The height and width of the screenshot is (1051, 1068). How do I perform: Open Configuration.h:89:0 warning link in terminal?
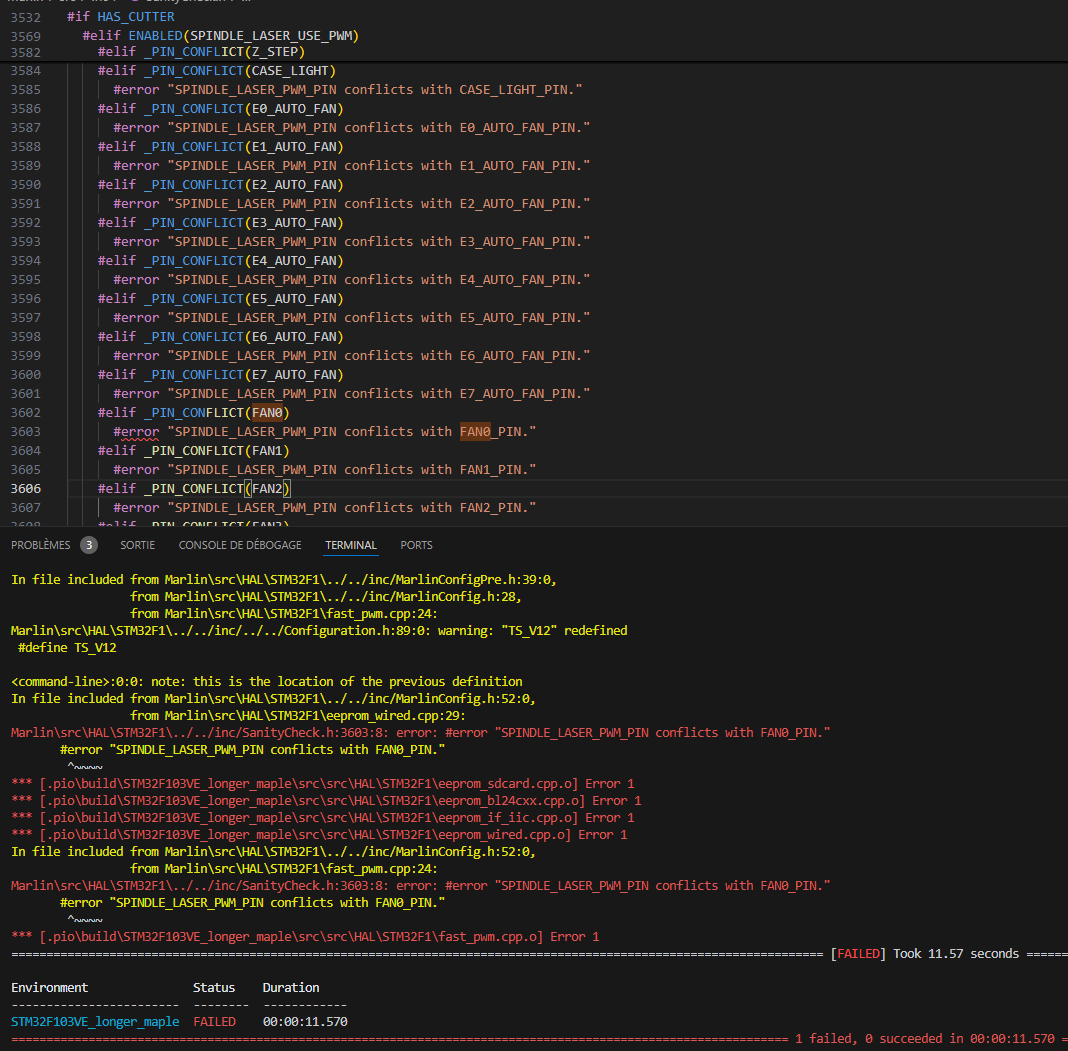click(x=220, y=630)
